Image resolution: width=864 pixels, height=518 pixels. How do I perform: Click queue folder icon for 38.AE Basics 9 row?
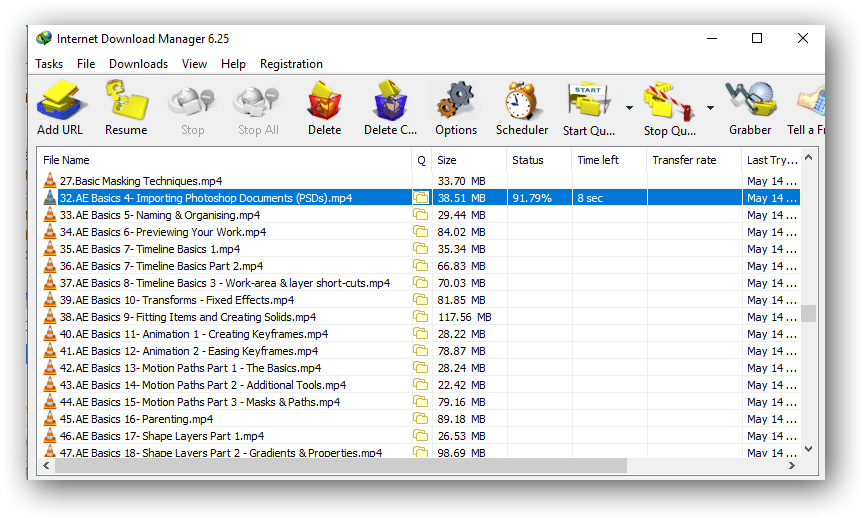[x=421, y=317]
